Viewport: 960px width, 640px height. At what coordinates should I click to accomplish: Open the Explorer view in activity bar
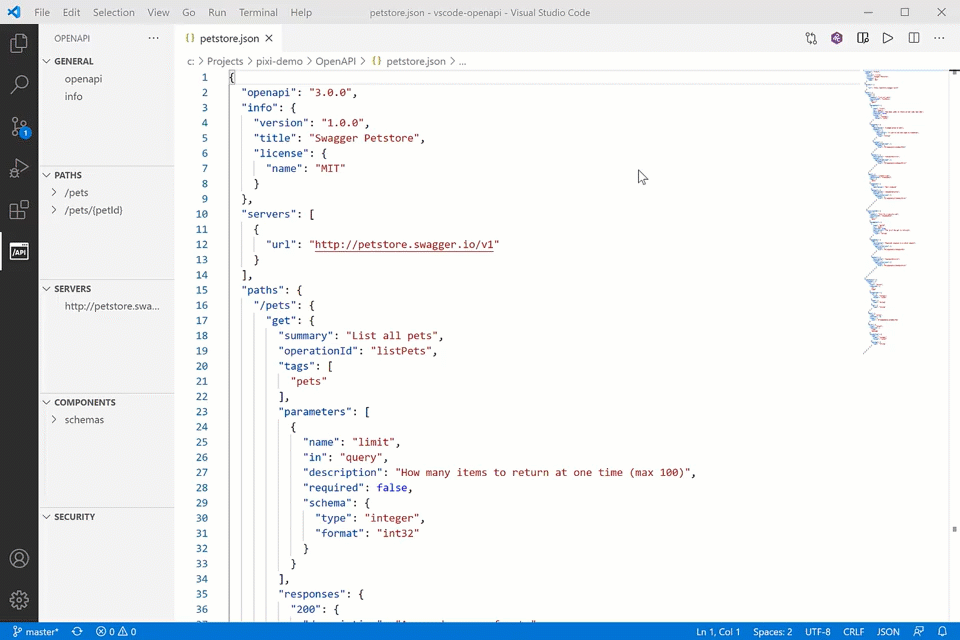[19, 43]
